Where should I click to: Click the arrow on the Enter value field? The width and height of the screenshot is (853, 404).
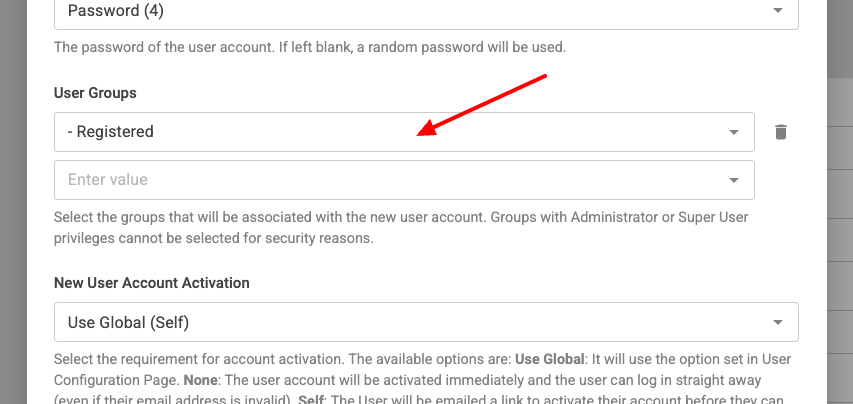coord(734,180)
